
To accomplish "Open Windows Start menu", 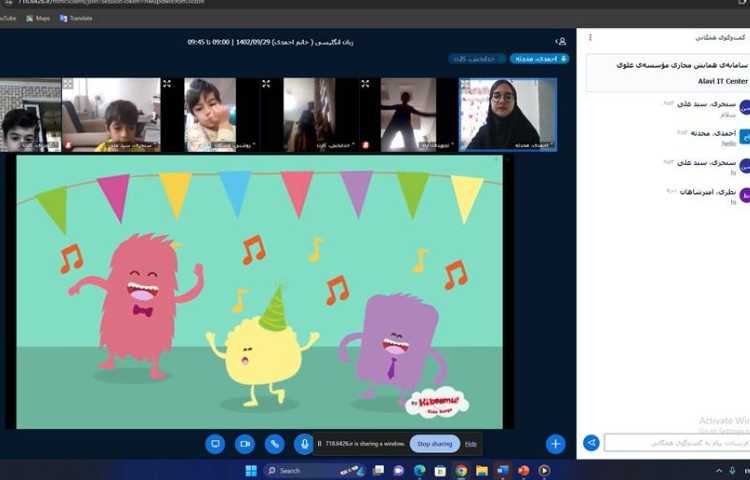I will pos(251,470).
